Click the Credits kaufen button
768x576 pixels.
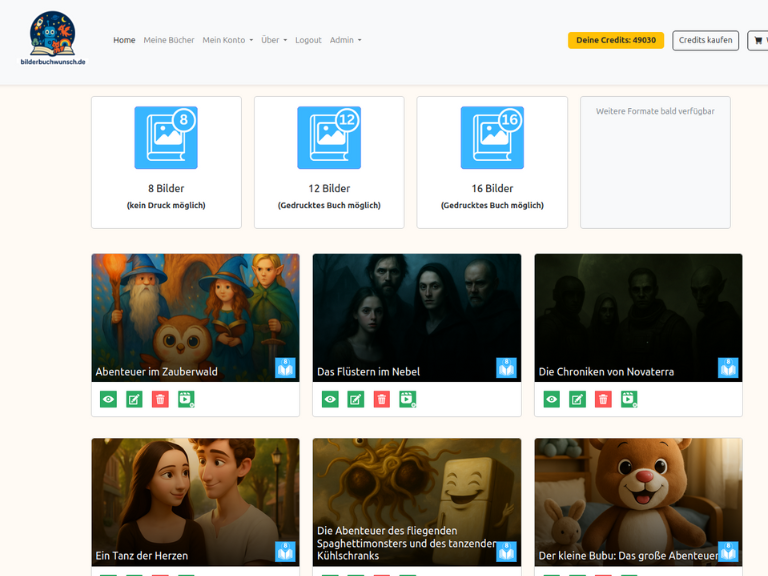point(705,40)
